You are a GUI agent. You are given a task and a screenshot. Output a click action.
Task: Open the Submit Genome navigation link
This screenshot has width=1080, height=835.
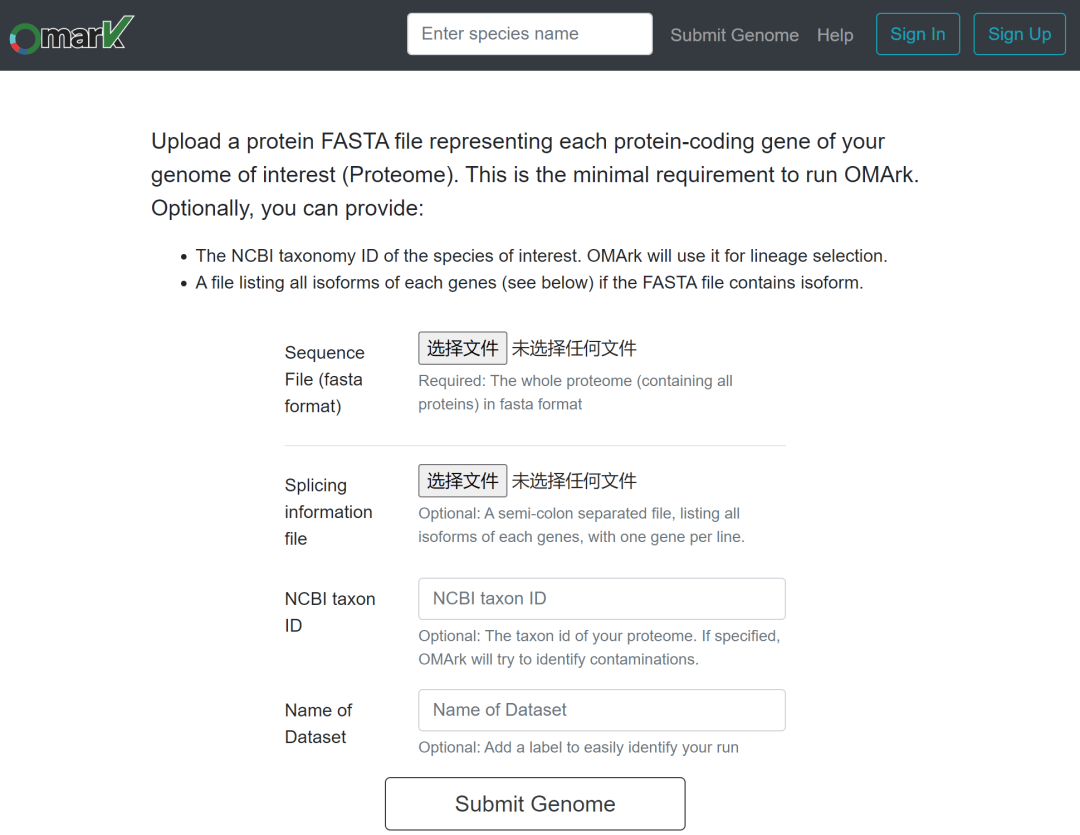pos(734,35)
